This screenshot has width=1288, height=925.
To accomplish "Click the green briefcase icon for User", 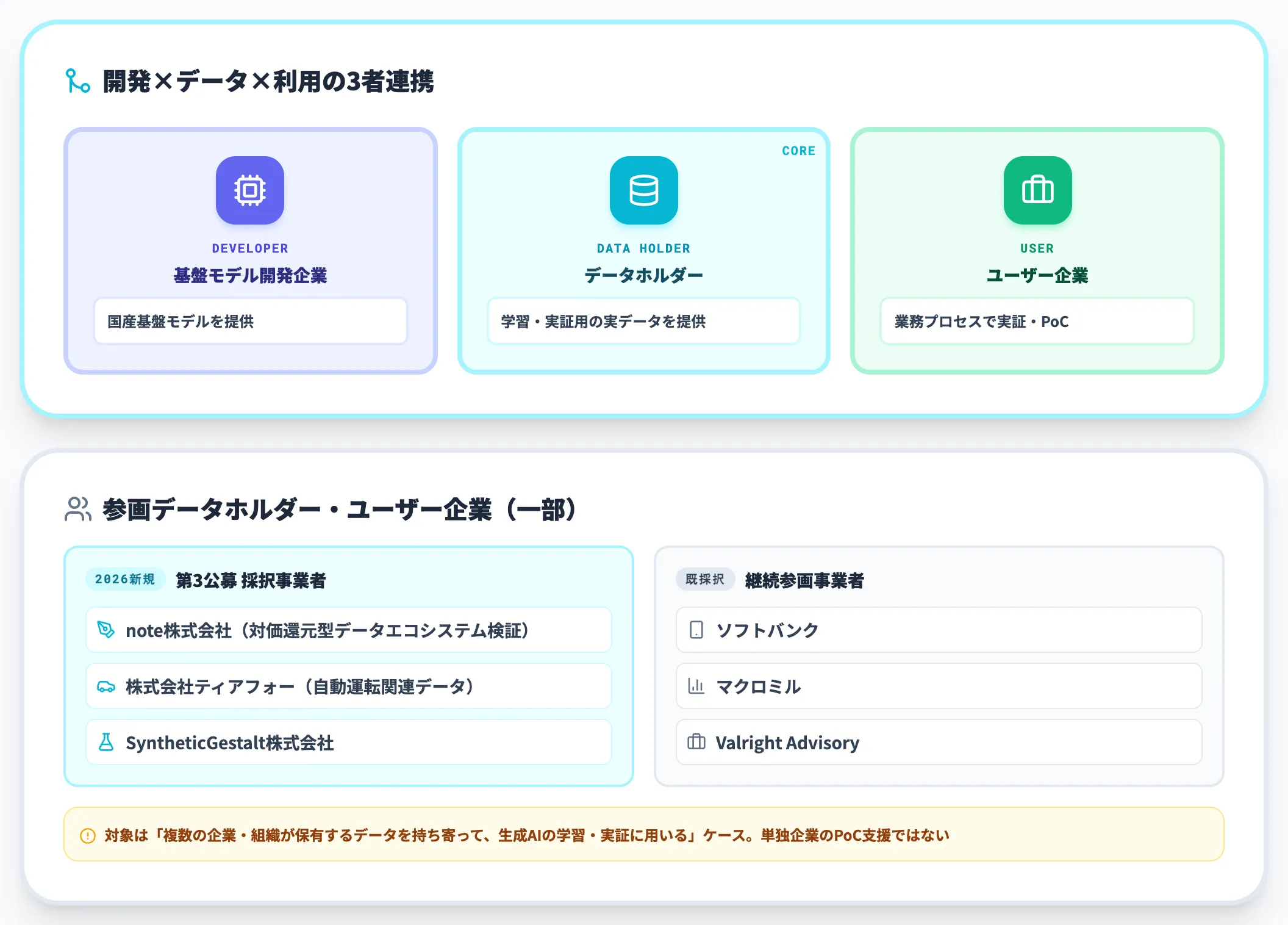I will click(1037, 190).
